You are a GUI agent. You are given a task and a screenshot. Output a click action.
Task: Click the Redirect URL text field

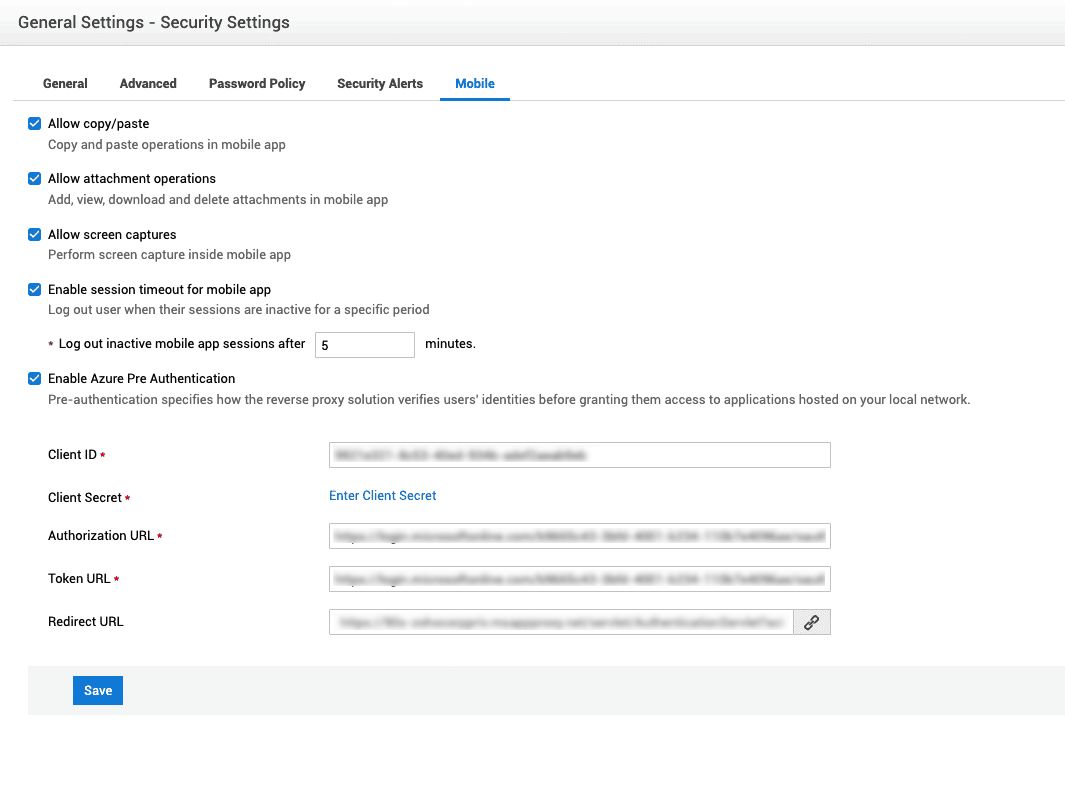pyautogui.click(x=560, y=622)
